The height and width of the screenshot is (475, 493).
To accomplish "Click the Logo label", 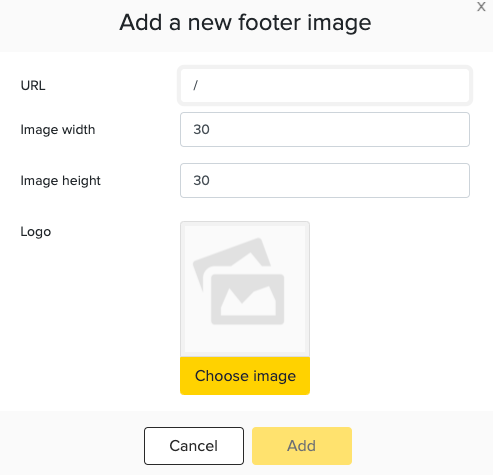I will tap(36, 232).
